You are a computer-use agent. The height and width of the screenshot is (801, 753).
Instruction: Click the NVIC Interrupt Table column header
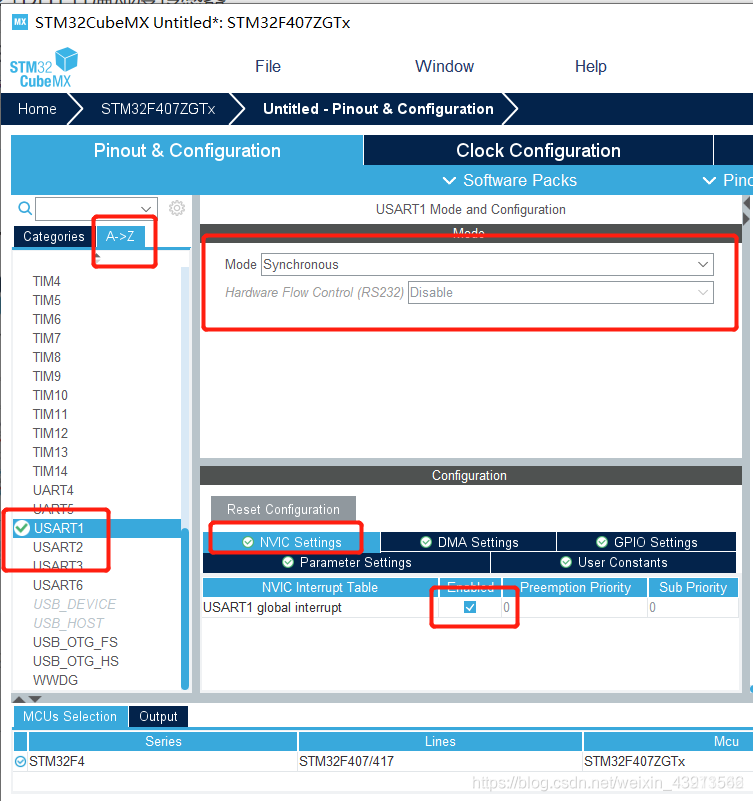click(320, 587)
